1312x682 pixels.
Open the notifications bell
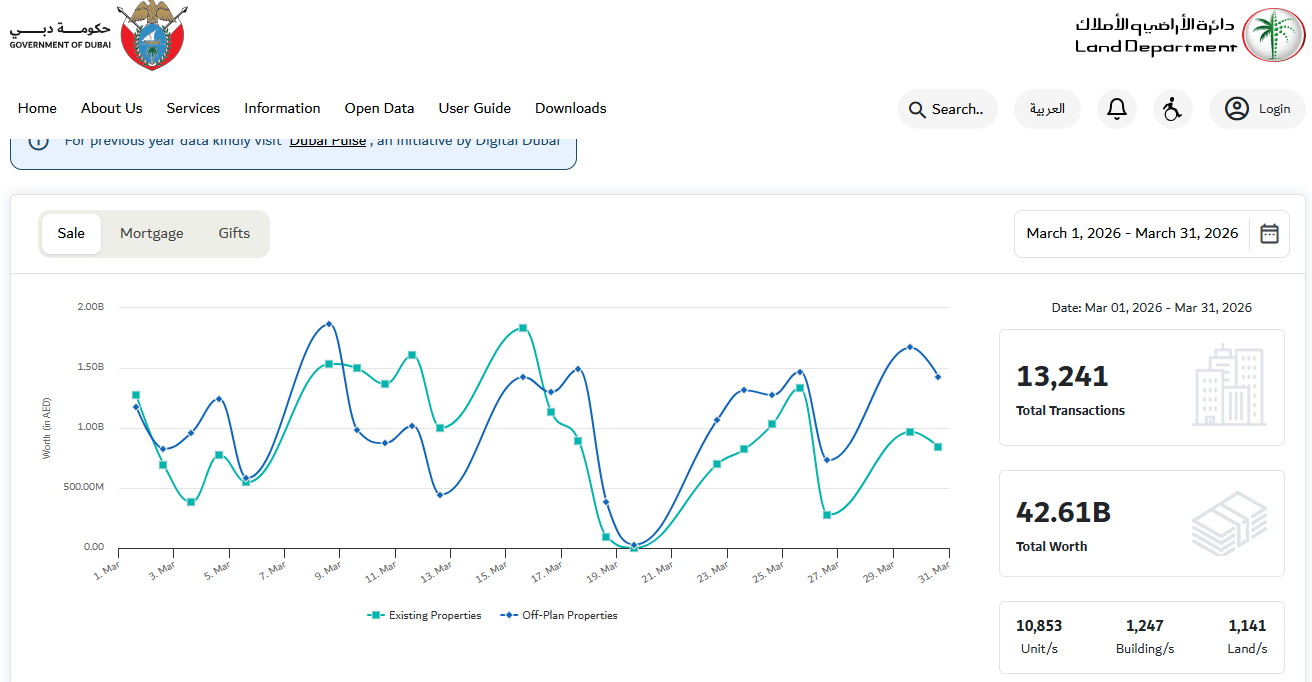(x=1117, y=109)
